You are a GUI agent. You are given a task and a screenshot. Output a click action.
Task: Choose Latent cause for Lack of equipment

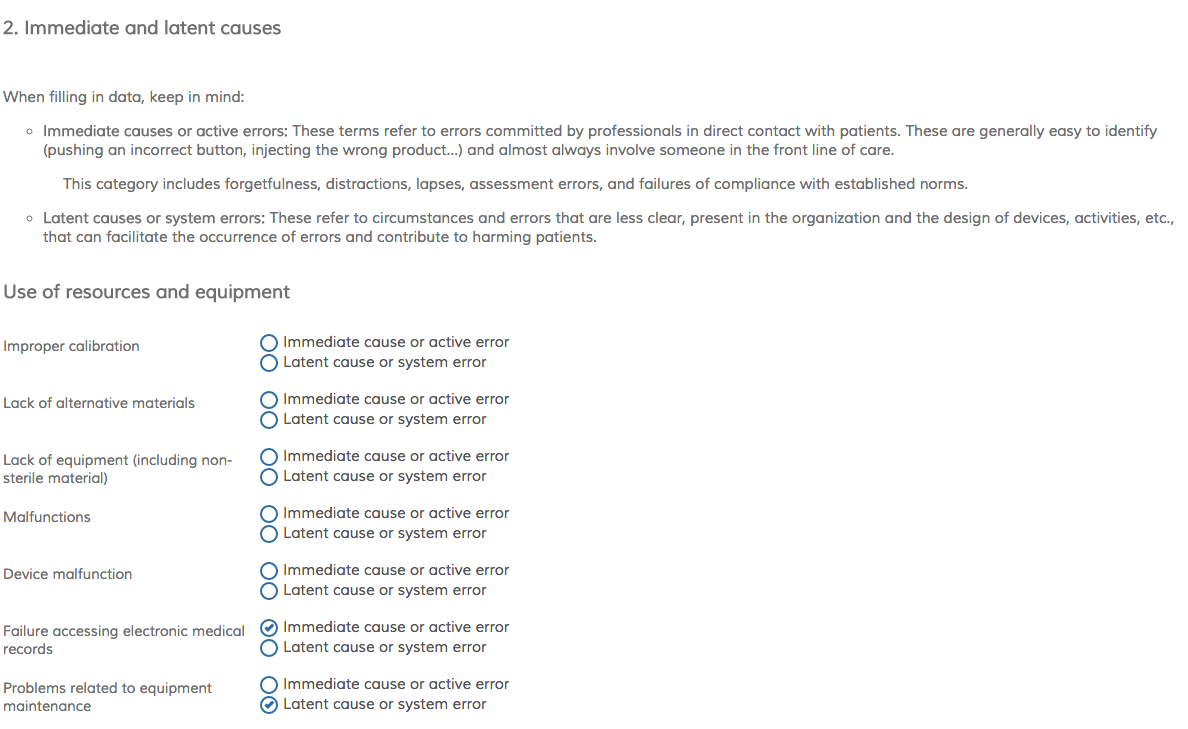[269, 477]
